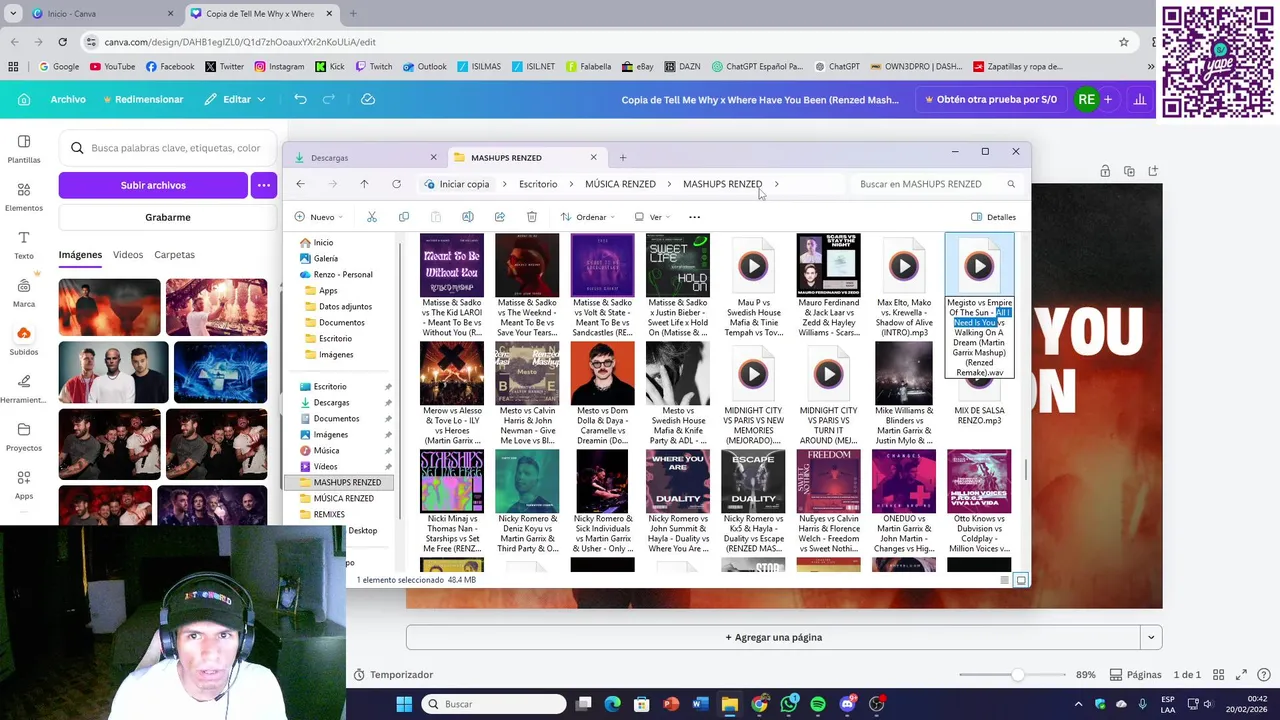Toggle the Detalles pane in Explorer
This screenshot has width=1280, height=720.
[993, 217]
